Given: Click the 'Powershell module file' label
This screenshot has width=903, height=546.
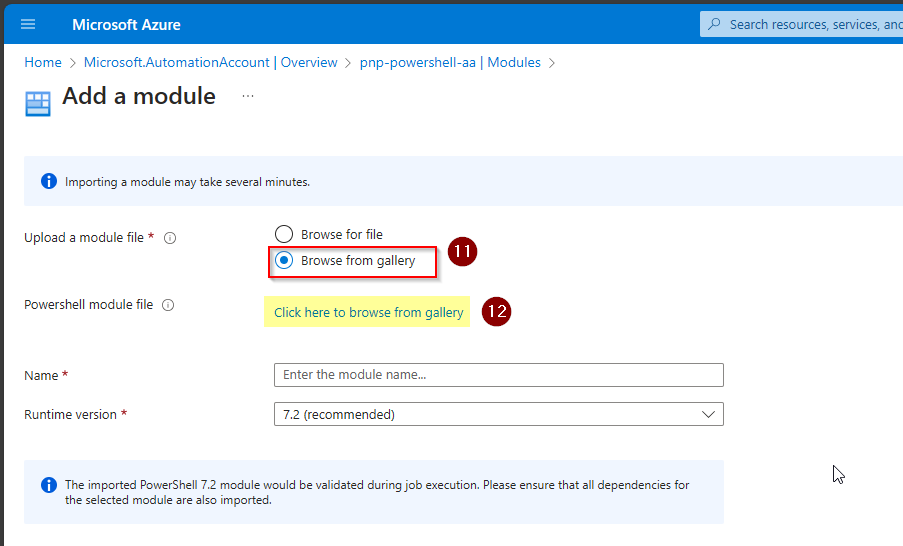Looking at the screenshot, I should tap(89, 305).
